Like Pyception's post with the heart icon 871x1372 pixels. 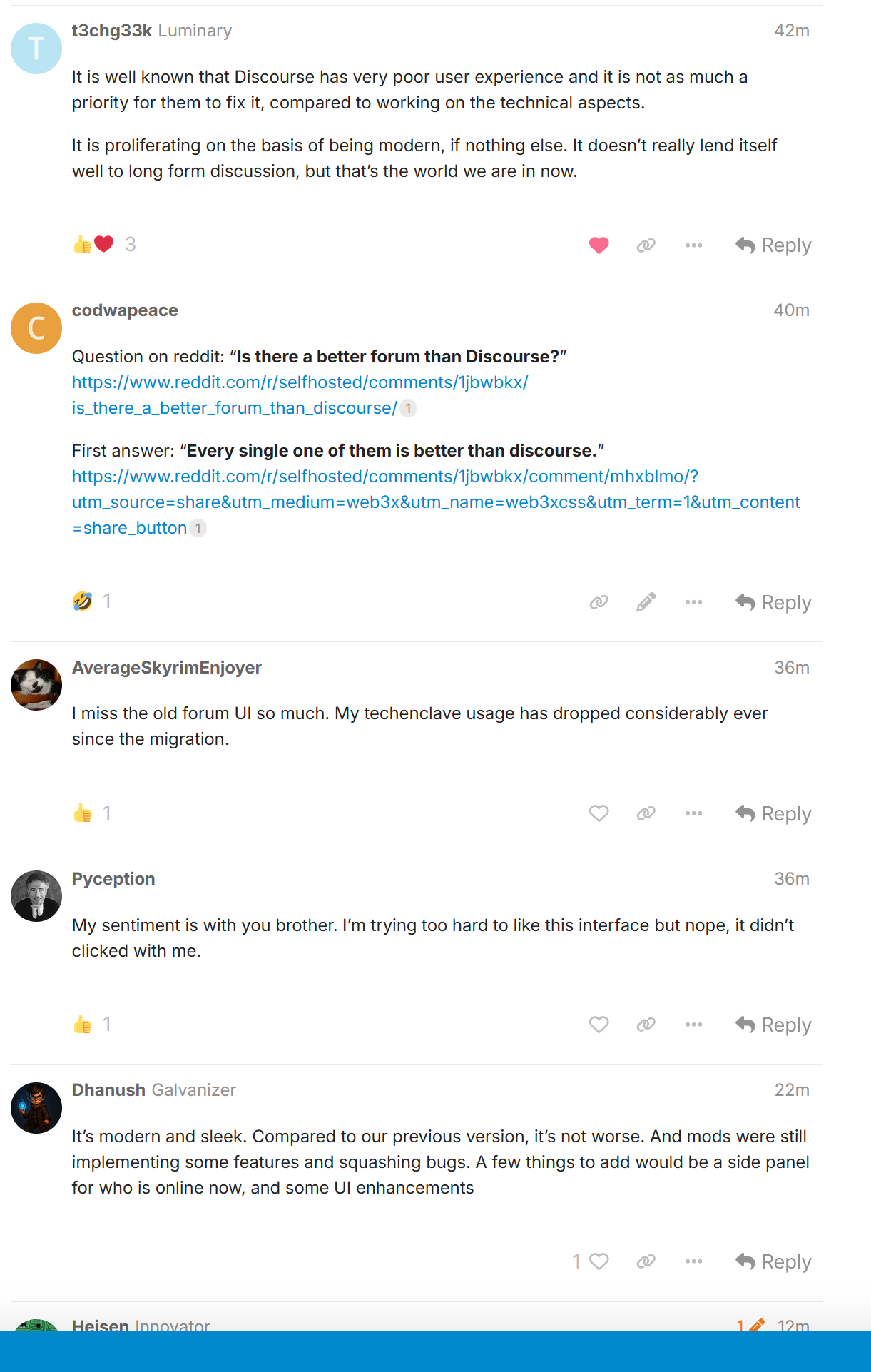click(x=599, y=1025)
